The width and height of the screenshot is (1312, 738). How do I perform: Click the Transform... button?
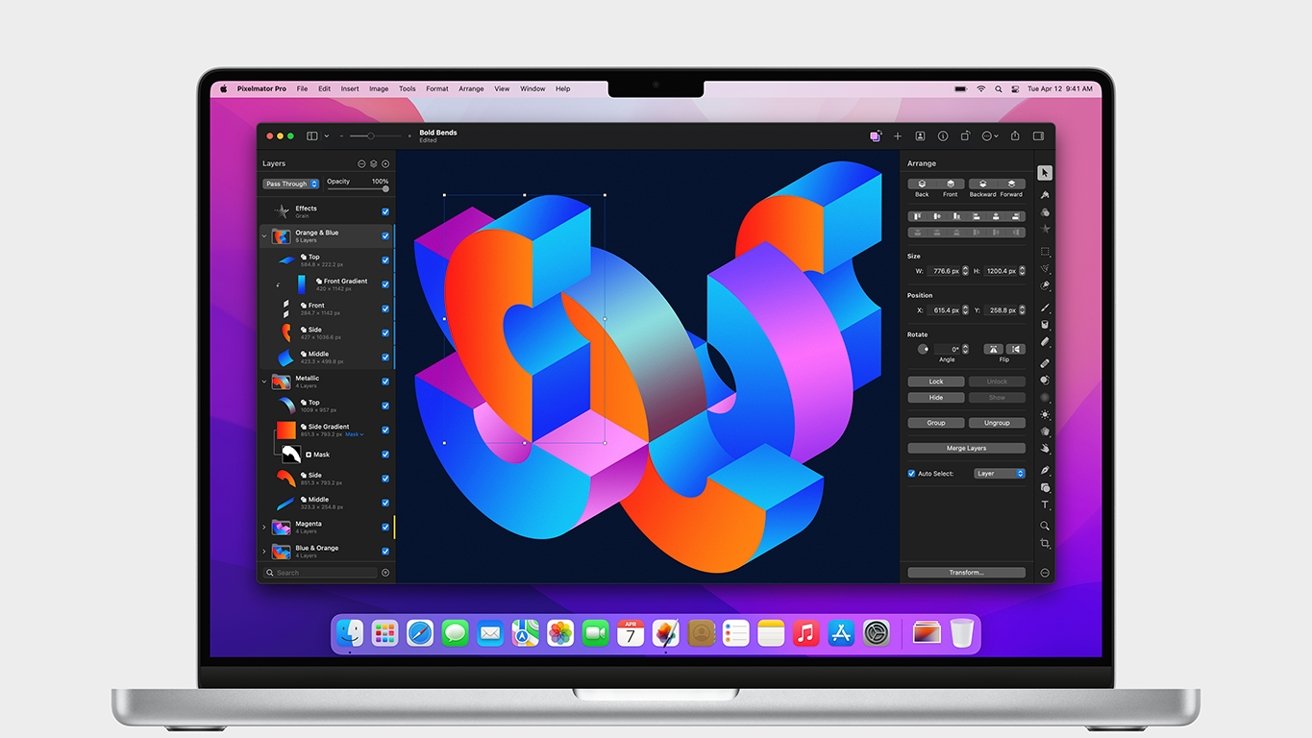click(x=966, y=573)
